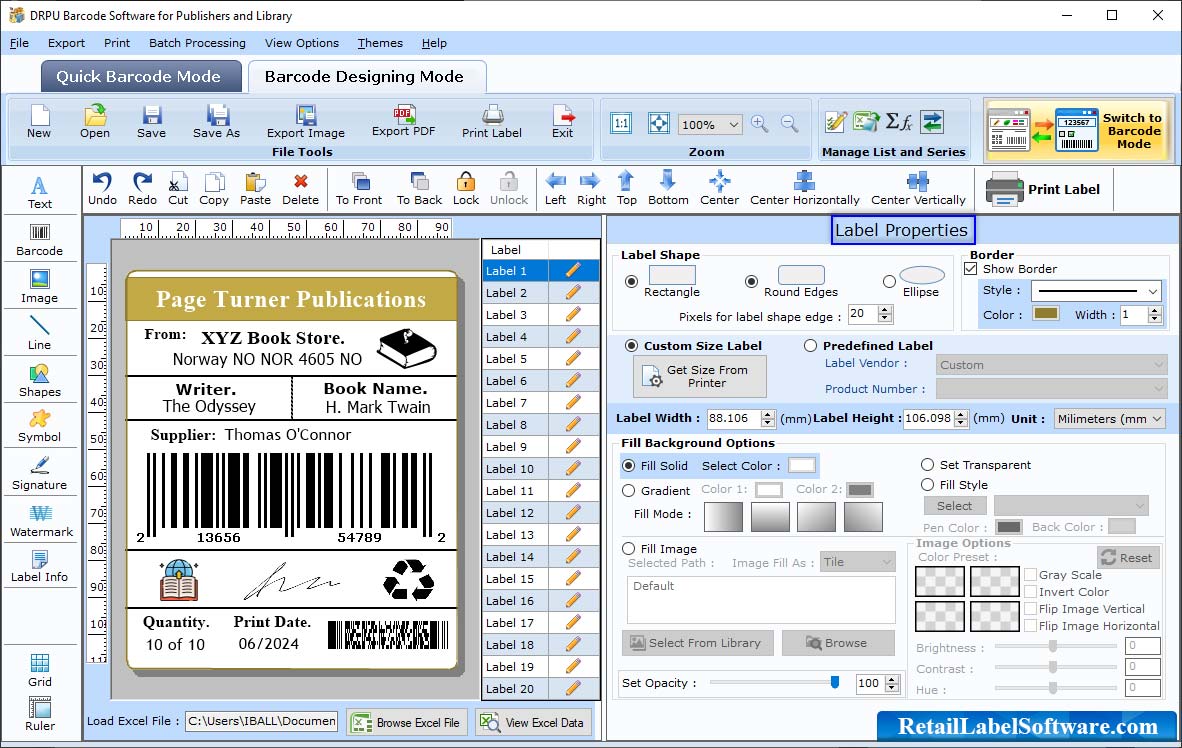
Task: Select Set Transparent background option
Action: [927, 464]
